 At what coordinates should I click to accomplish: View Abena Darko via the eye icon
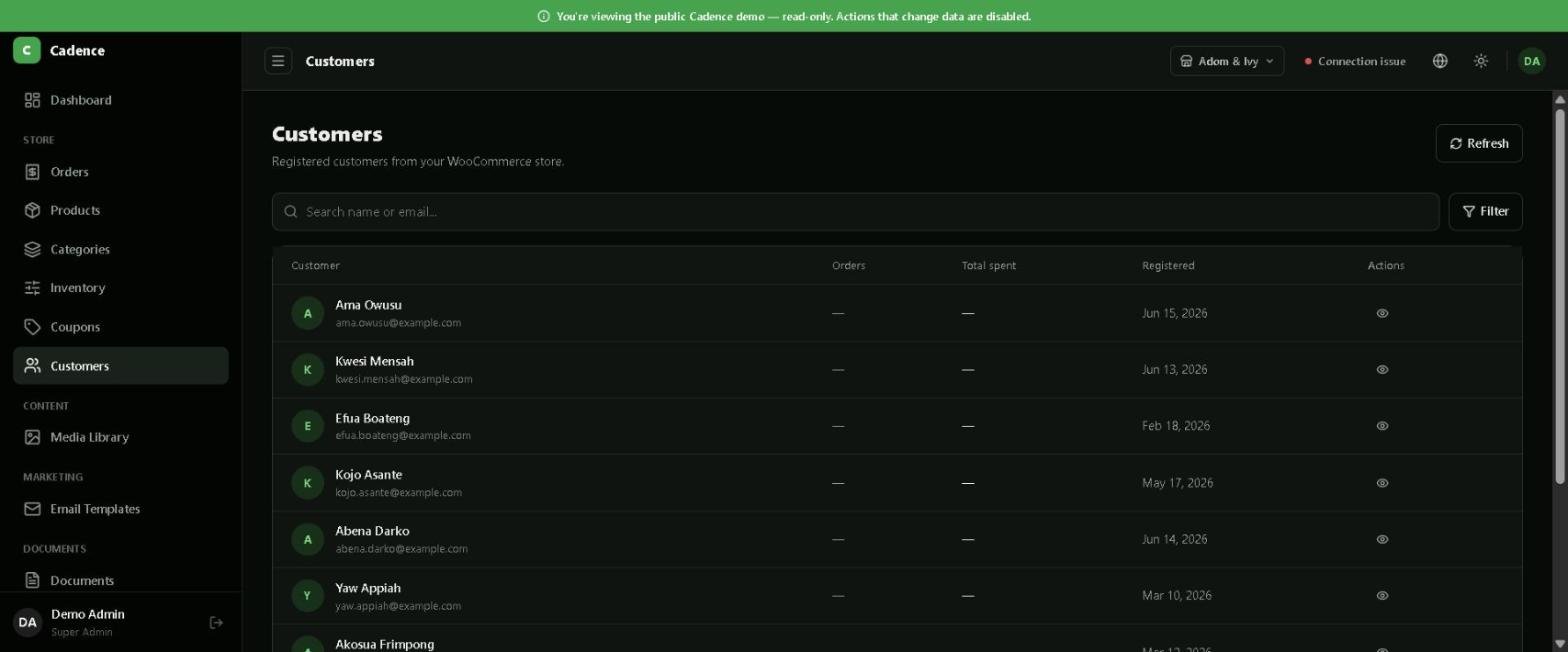click(x=1382, y=539)
